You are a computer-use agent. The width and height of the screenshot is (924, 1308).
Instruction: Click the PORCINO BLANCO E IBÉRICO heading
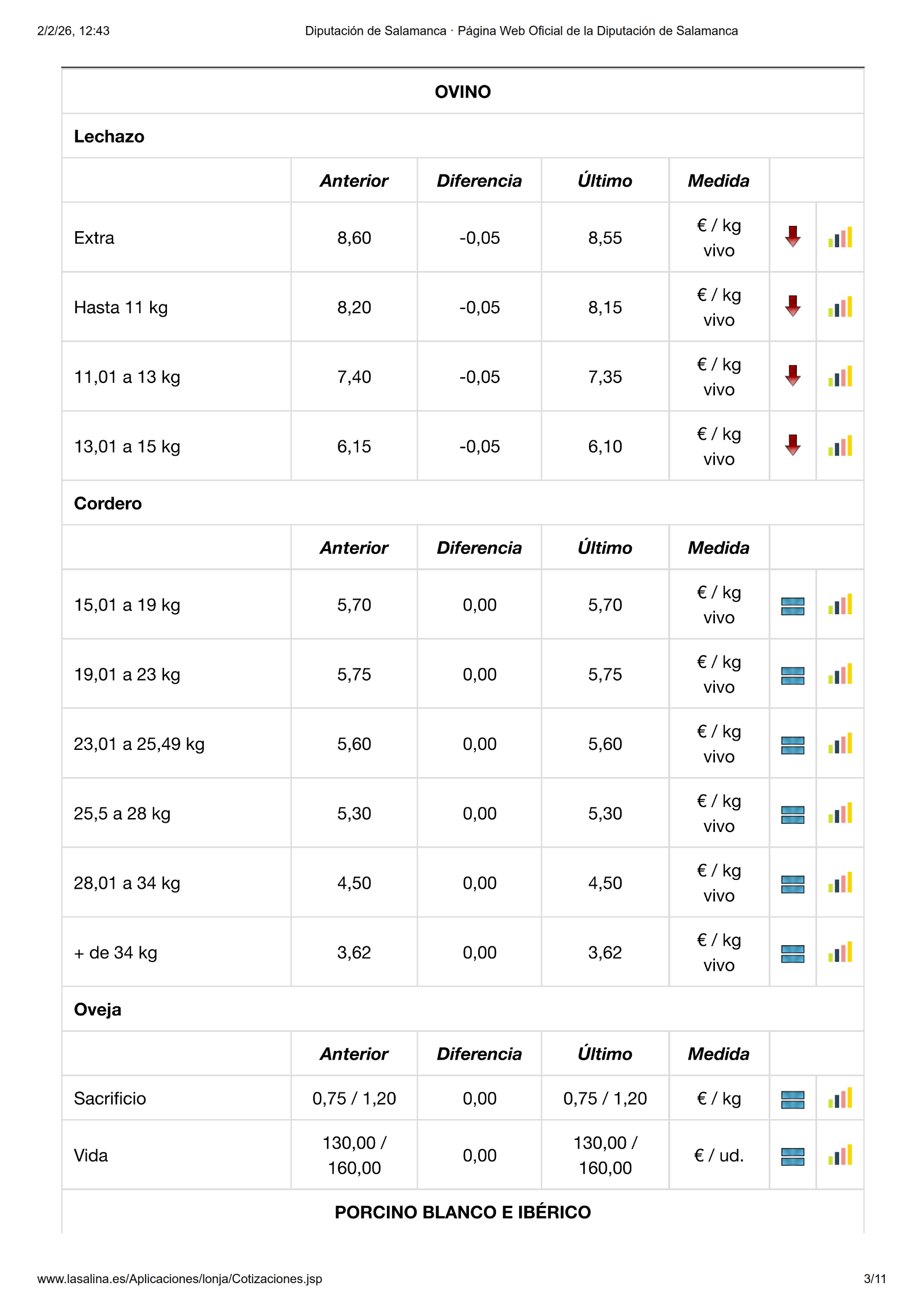(463, 1212)
